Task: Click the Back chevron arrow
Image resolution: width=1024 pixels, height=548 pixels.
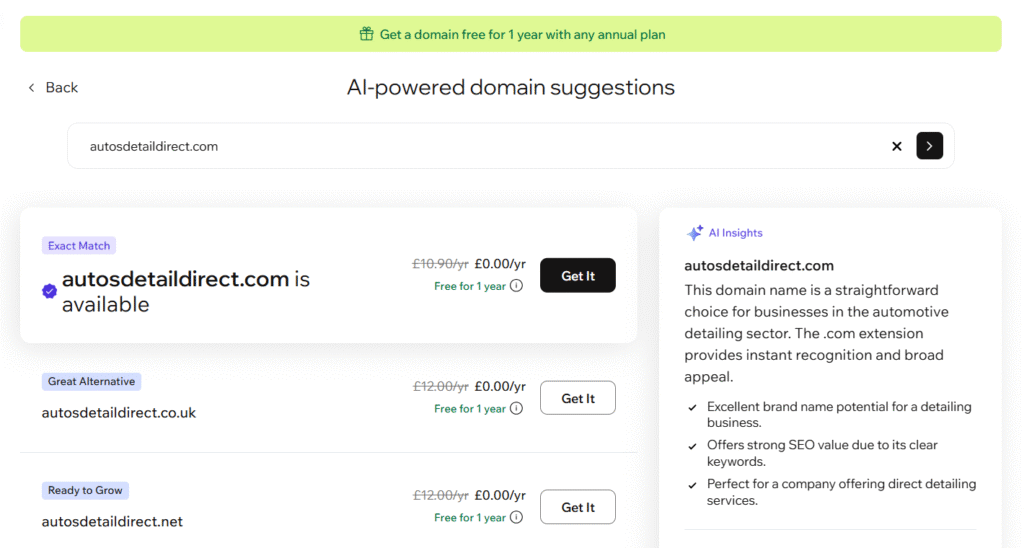Action: tap(31, 88)
